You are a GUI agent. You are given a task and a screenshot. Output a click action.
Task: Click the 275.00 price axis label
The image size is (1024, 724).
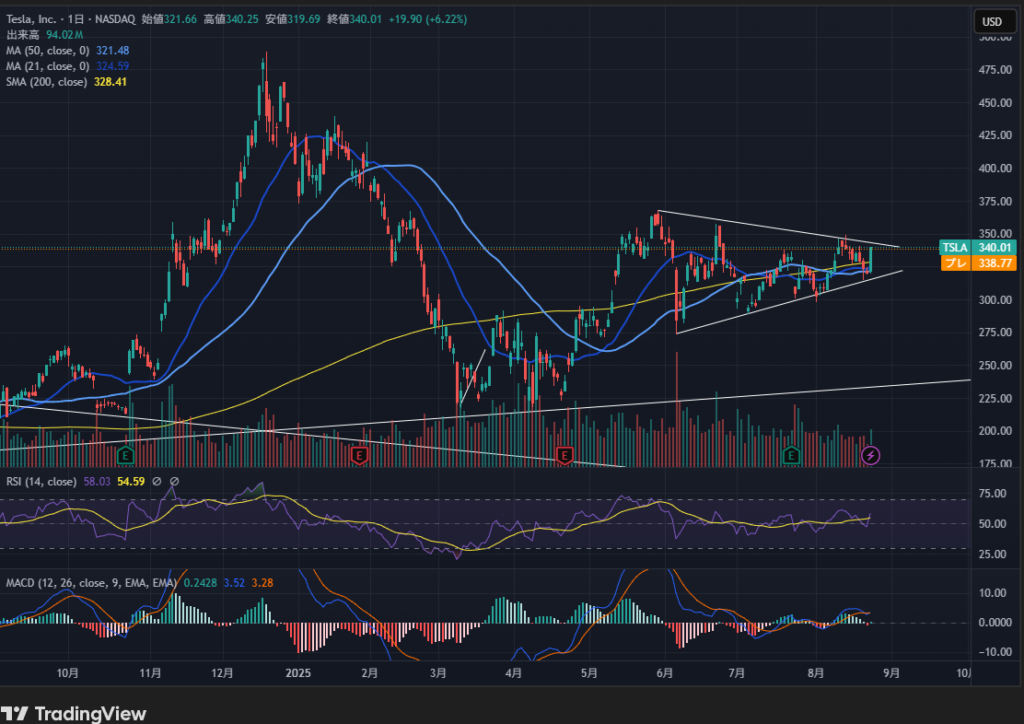[995, 332]
